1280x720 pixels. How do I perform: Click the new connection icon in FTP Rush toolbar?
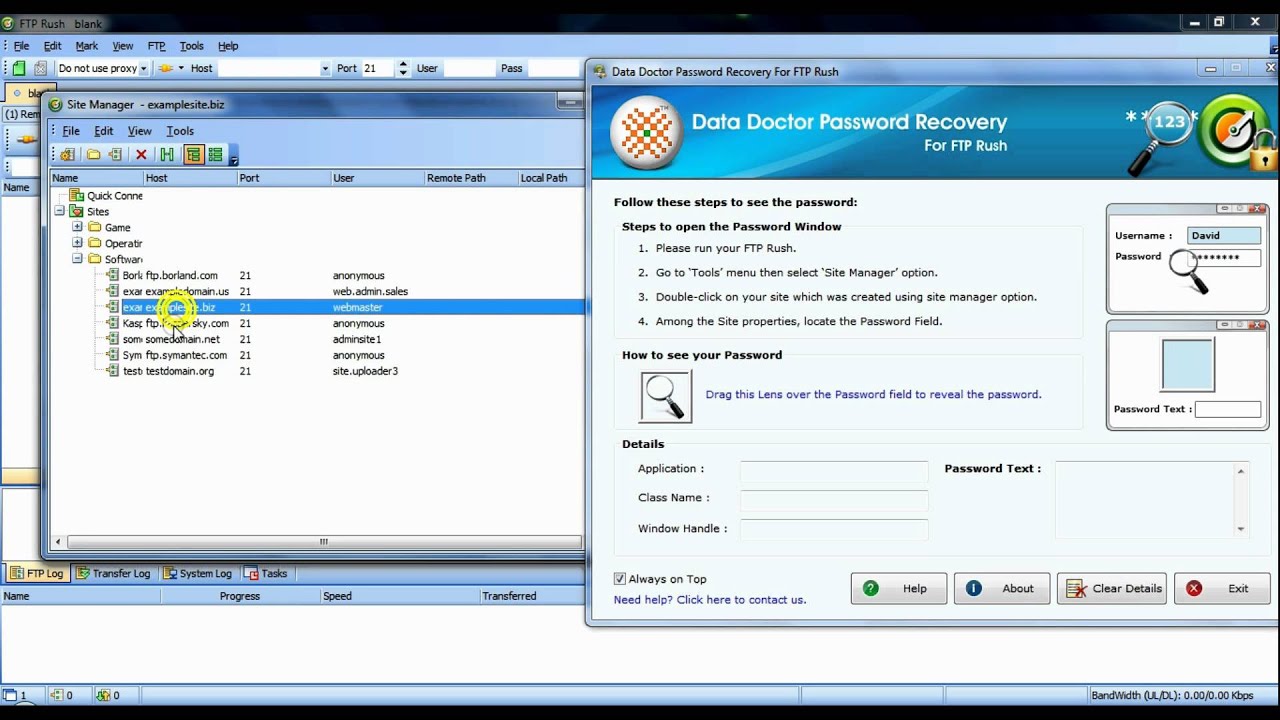[x=18, y=68]
